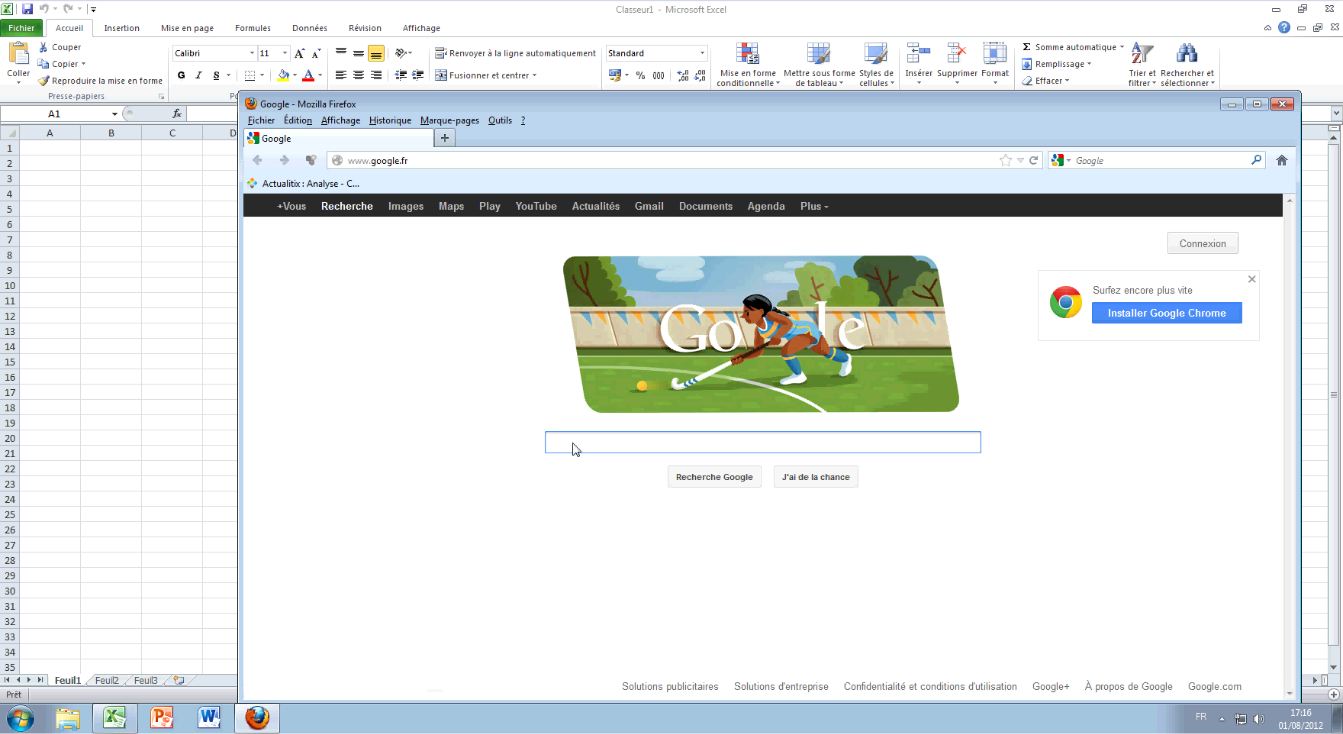Click the insert function fx icon
The image size is (1343, 734).
[177, 114]
